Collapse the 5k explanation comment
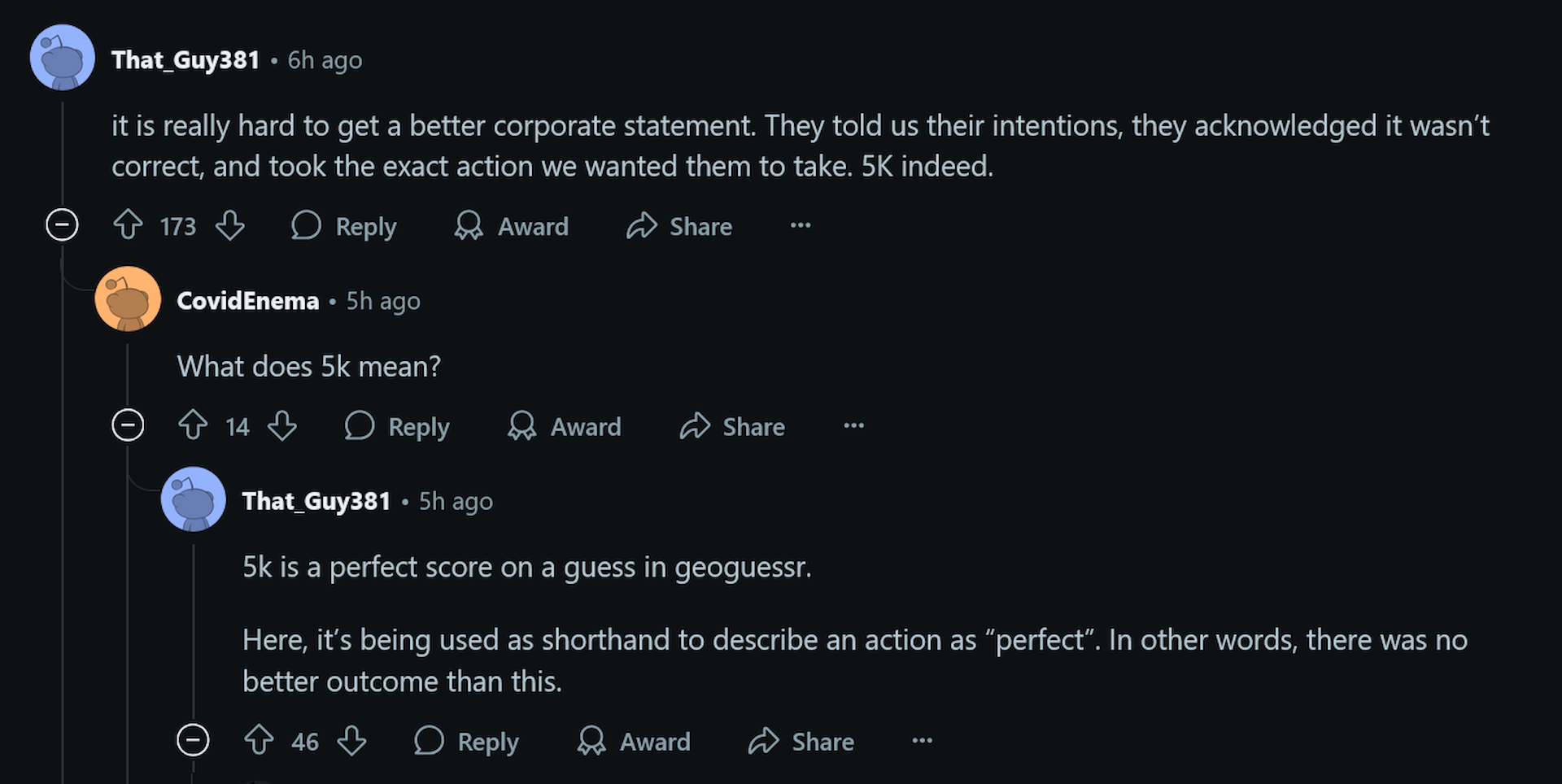Screen dimensions: 1562x784 tap(193, 740)
